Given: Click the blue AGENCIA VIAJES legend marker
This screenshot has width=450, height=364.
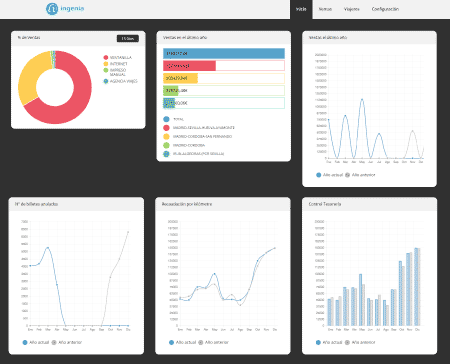Looking at the screenshot, I should point(106,81).
